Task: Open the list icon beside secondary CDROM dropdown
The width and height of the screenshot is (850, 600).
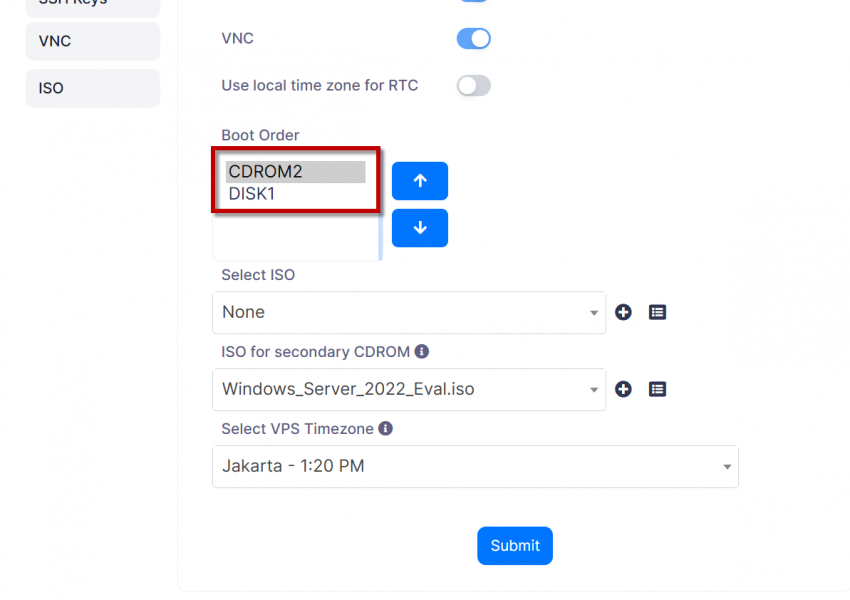Action: [657, 389]
